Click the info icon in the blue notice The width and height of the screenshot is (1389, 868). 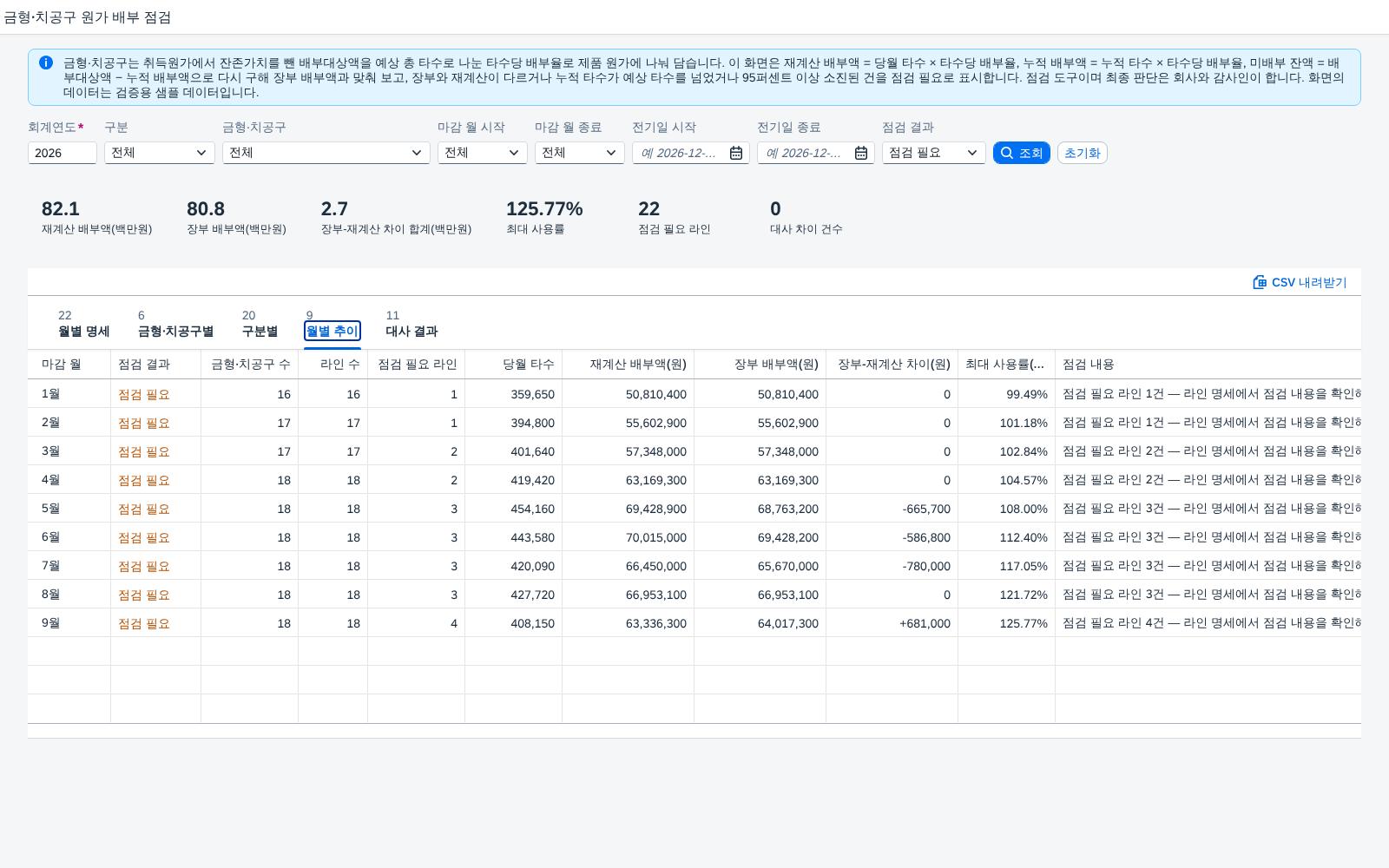(46, 62)
